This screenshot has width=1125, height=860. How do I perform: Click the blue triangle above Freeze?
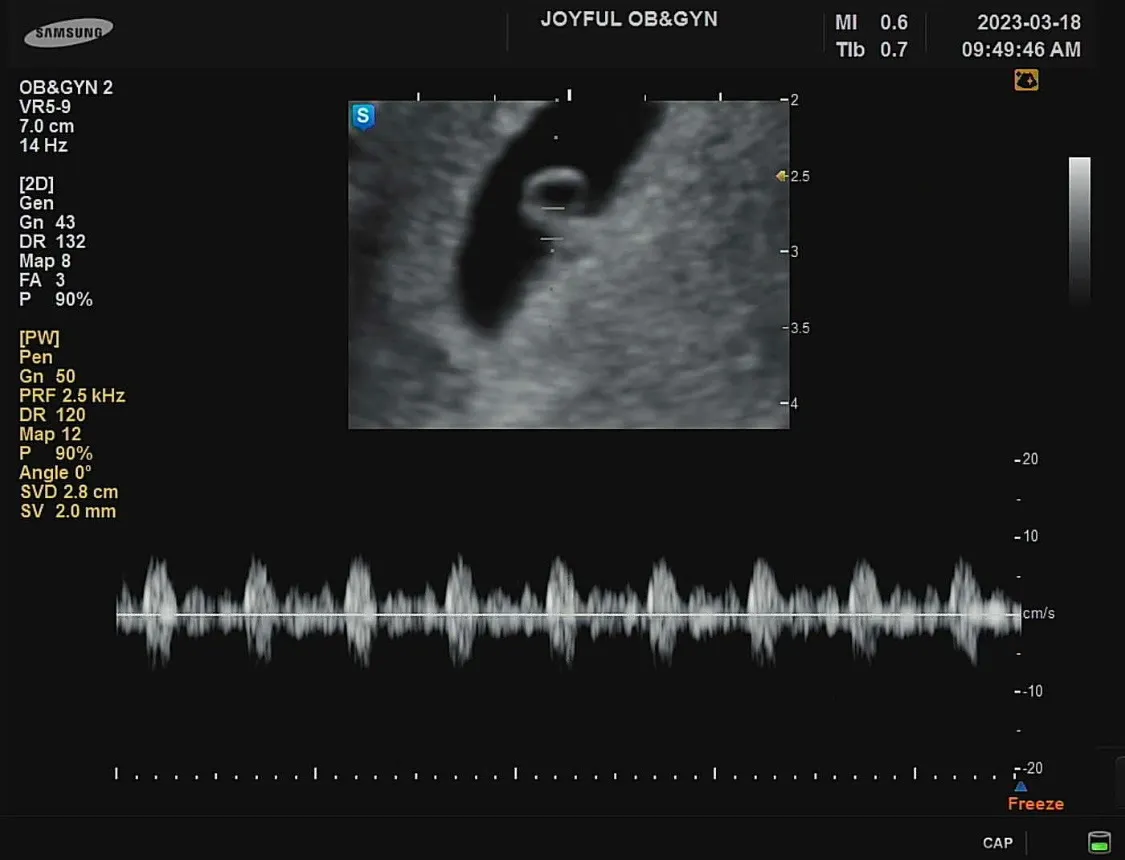coord(1020,786)
